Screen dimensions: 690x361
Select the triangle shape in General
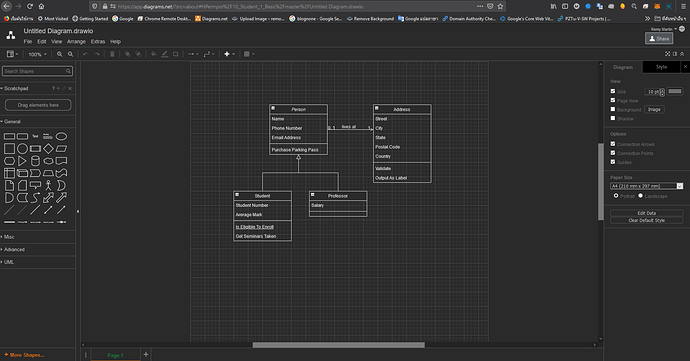click(22, 161)
